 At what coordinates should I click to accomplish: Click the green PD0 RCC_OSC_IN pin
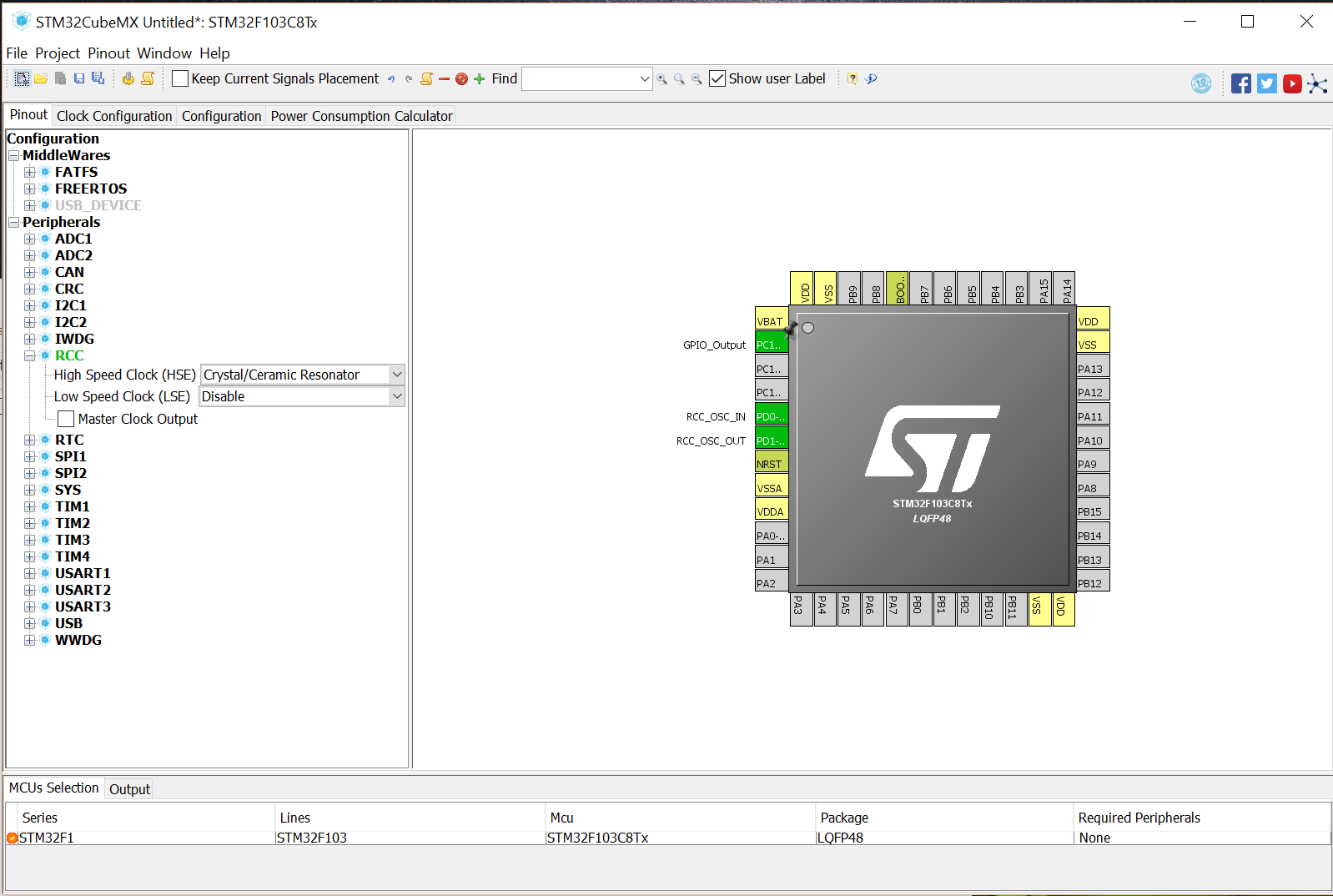click(771, 415)
